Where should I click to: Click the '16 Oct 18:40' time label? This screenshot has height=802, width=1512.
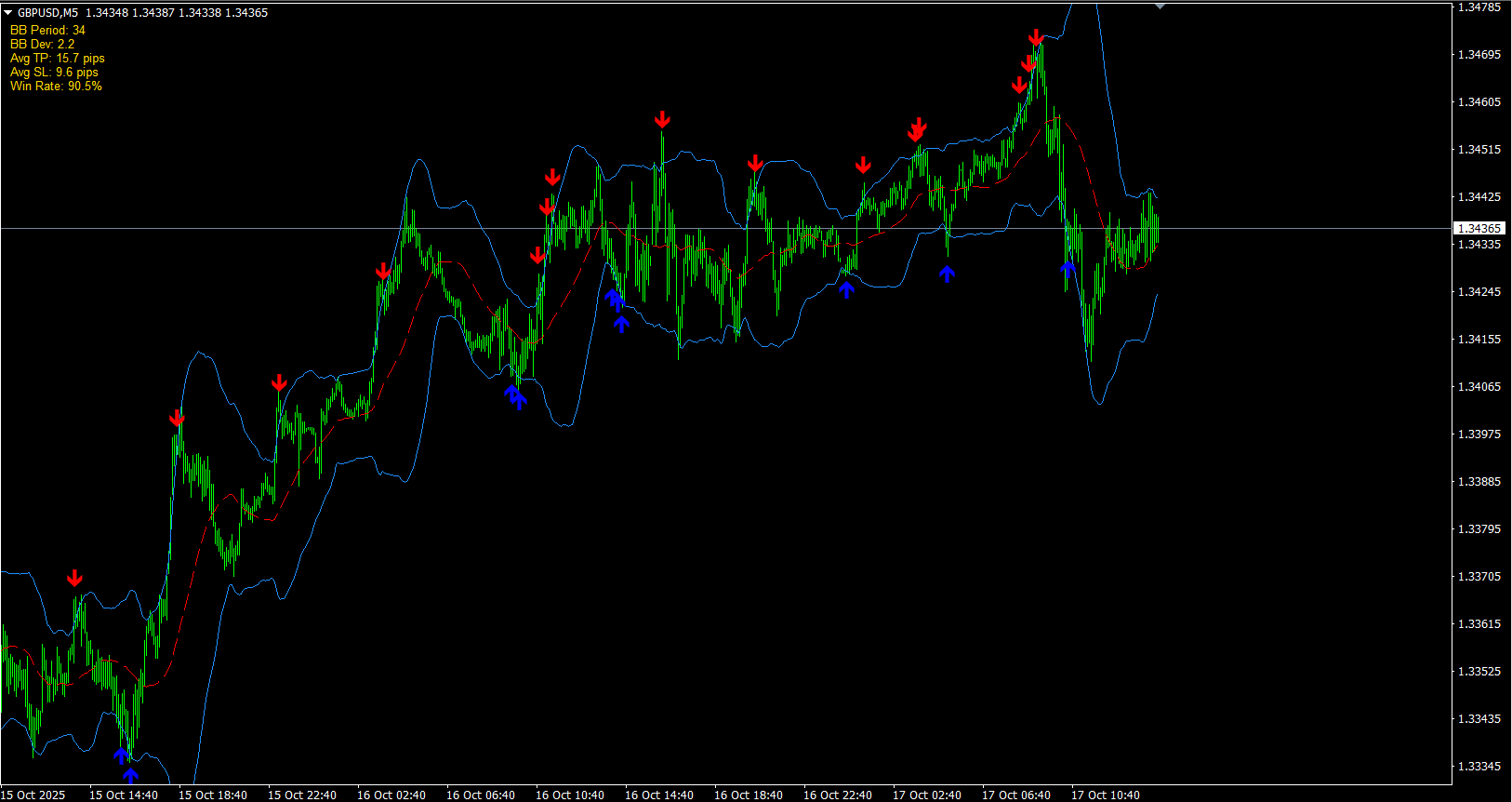(x=749, y=795)
